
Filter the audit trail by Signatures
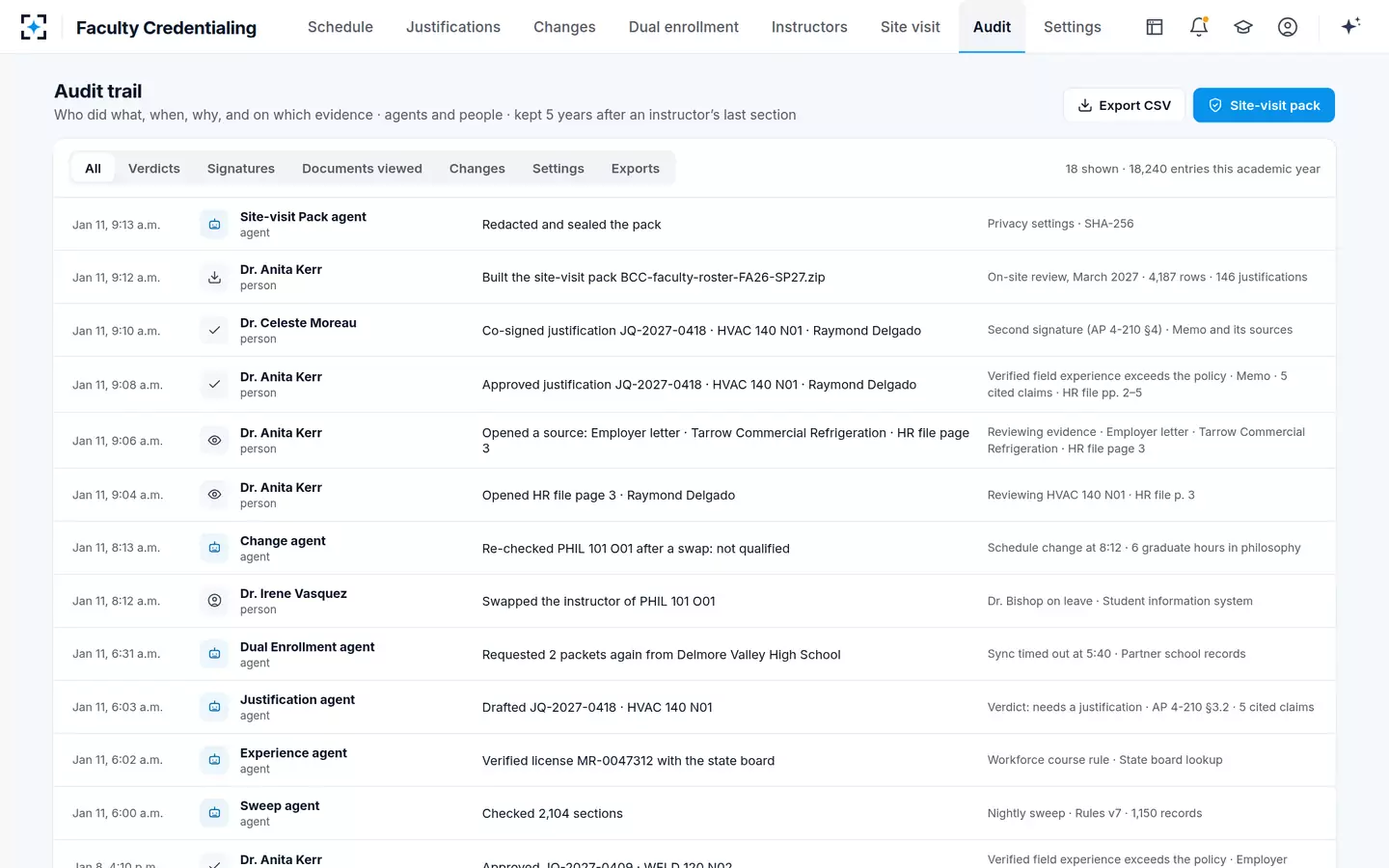(x=241, y=169)
